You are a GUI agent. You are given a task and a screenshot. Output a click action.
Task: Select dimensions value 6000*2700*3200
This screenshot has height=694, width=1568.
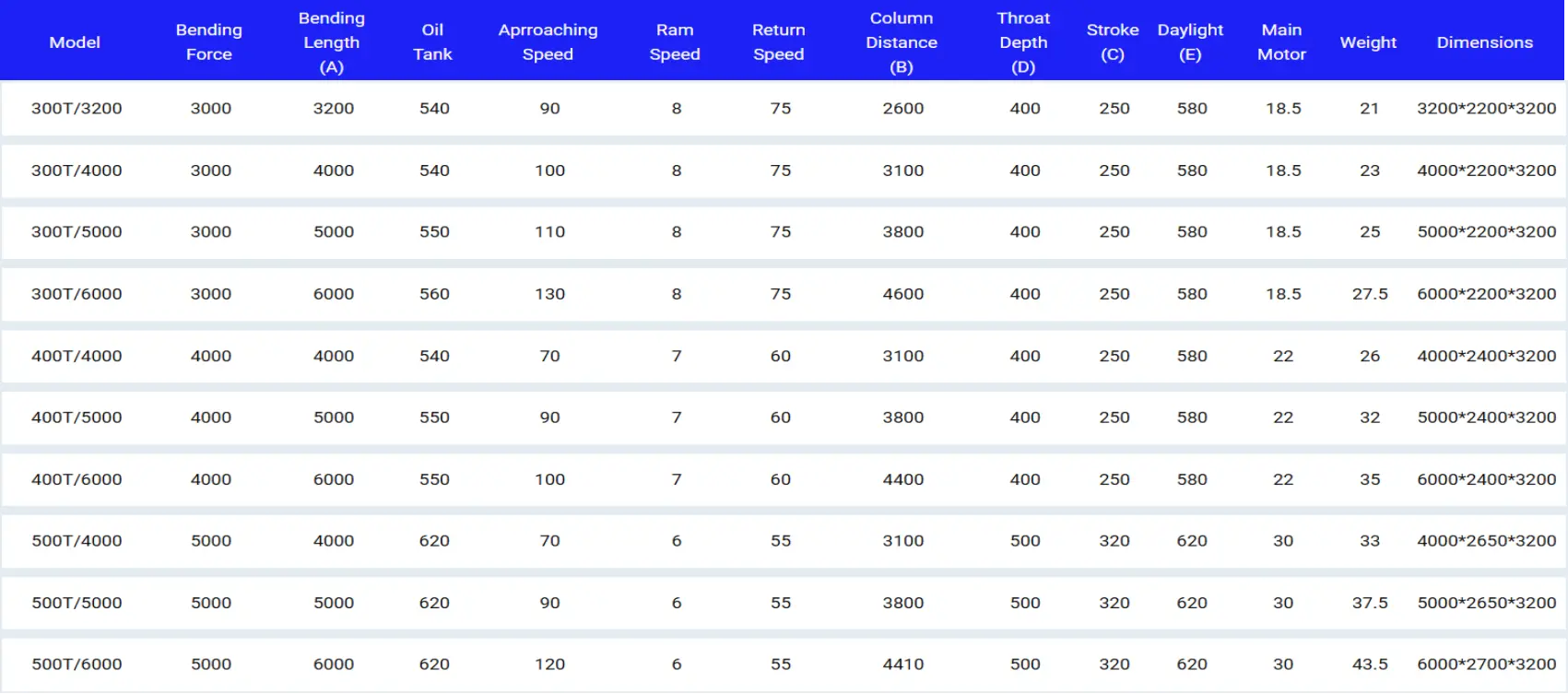(1486, 665)
